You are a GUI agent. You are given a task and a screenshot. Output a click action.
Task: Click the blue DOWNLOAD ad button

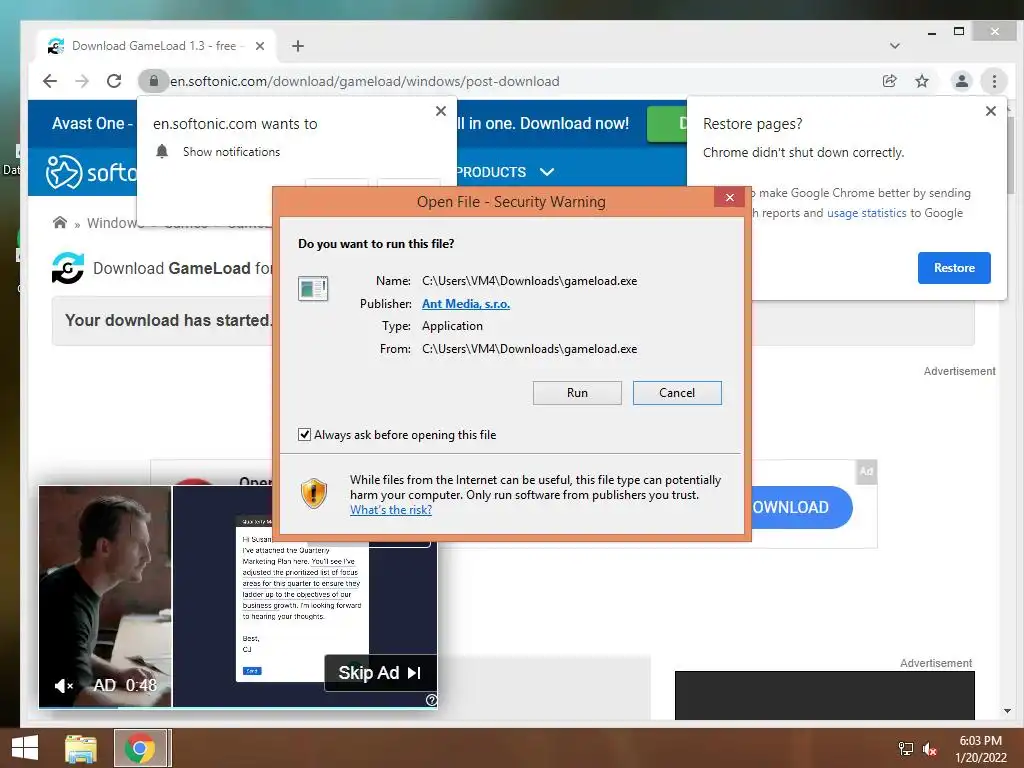802,507
